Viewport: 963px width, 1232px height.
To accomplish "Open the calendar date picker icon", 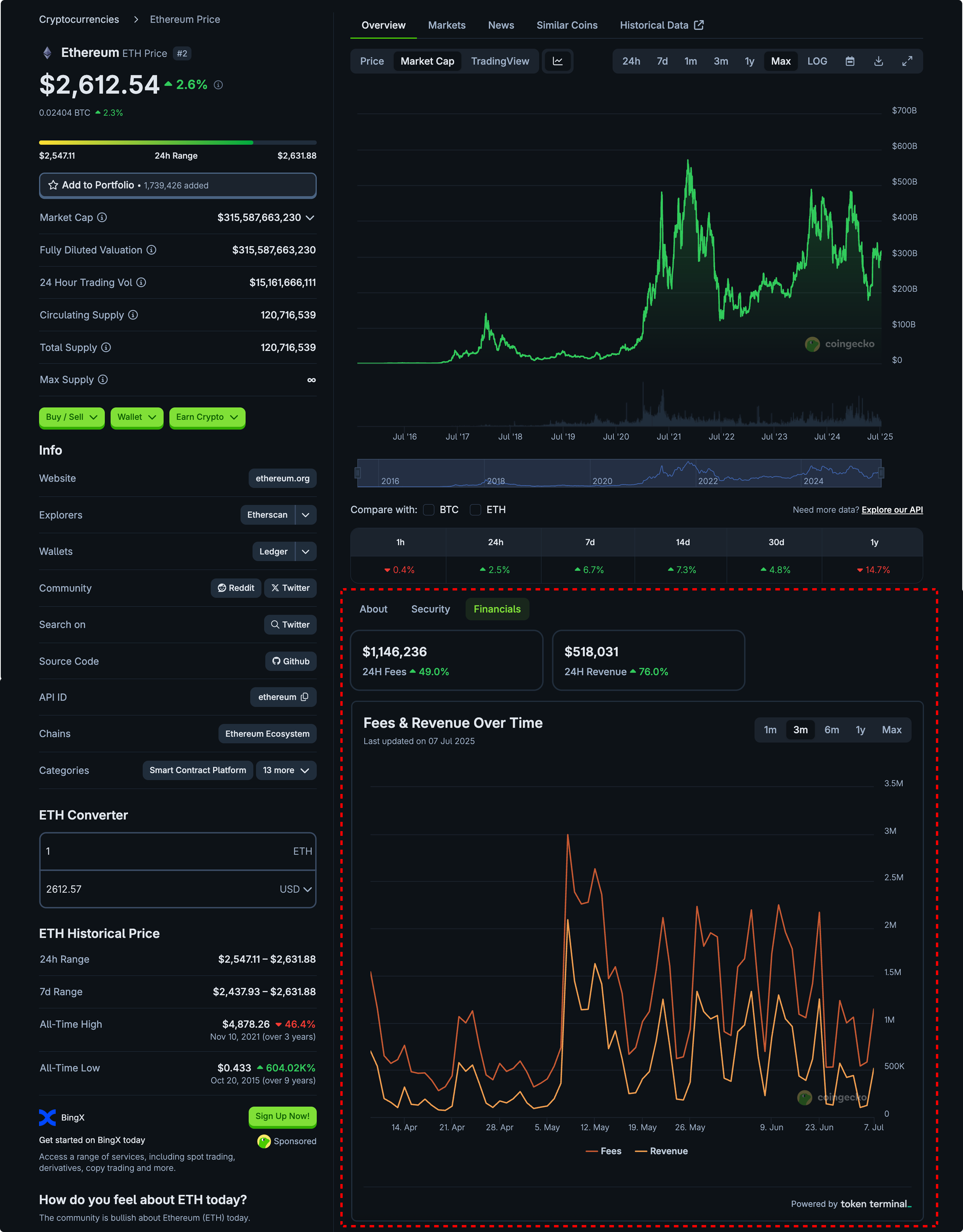I will (x=850, y=61).
